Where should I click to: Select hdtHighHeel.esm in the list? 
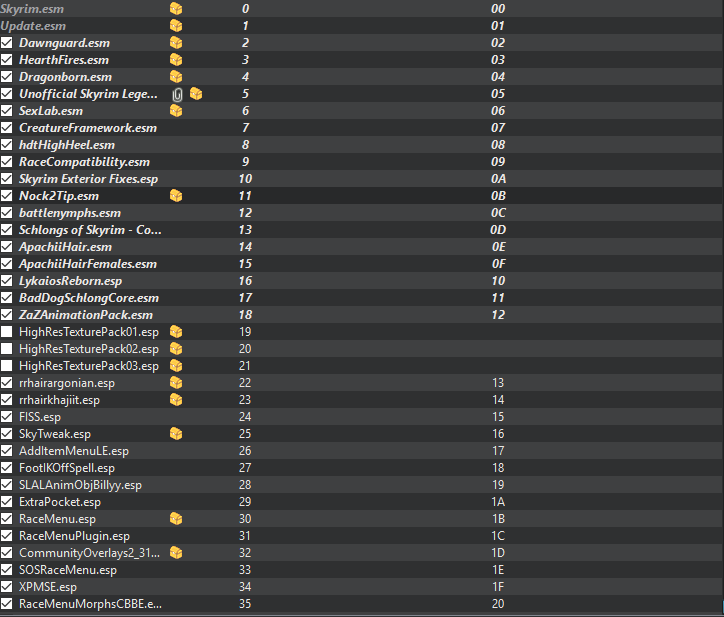(67, 145)
